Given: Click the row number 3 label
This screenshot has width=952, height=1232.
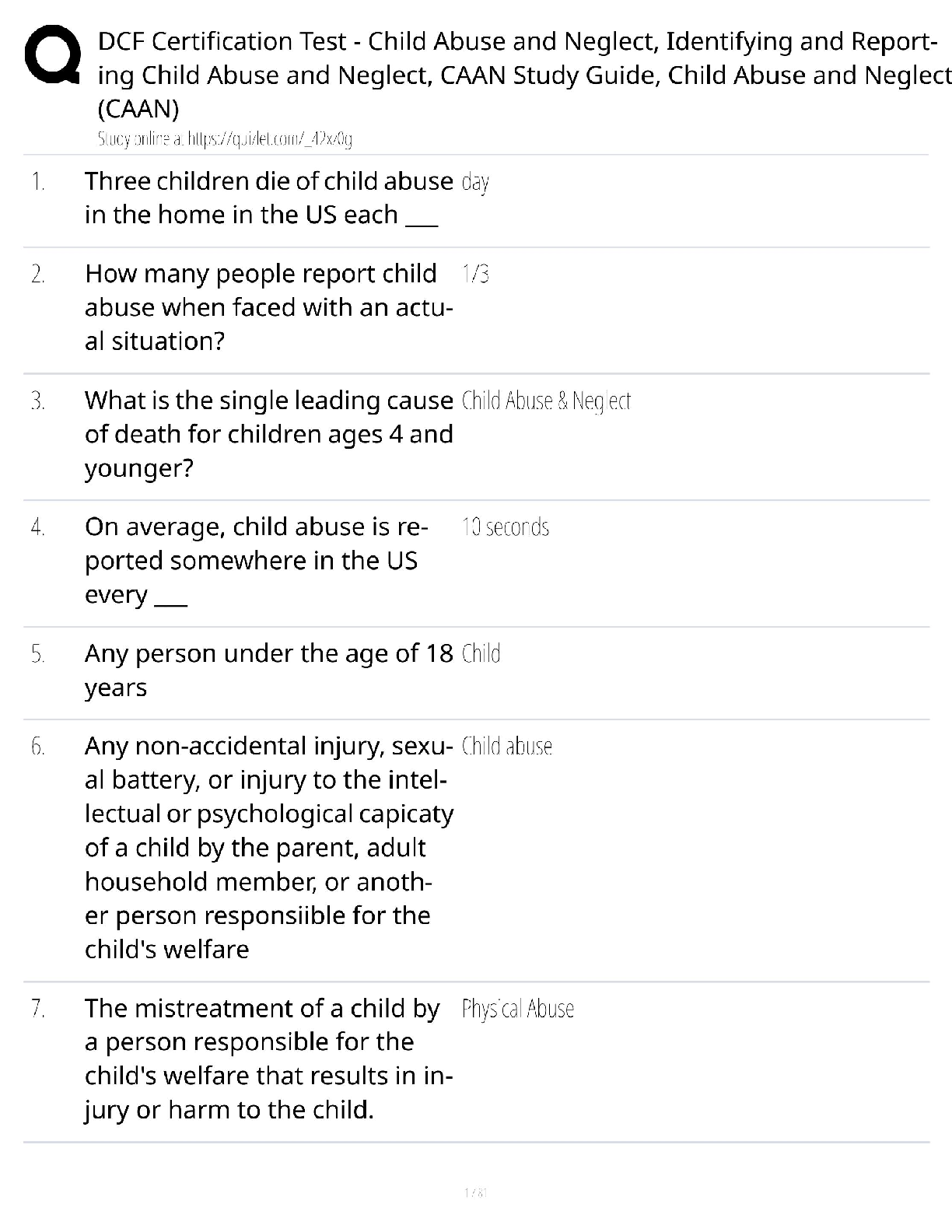Looking at the screenshot, I should 38,401.
